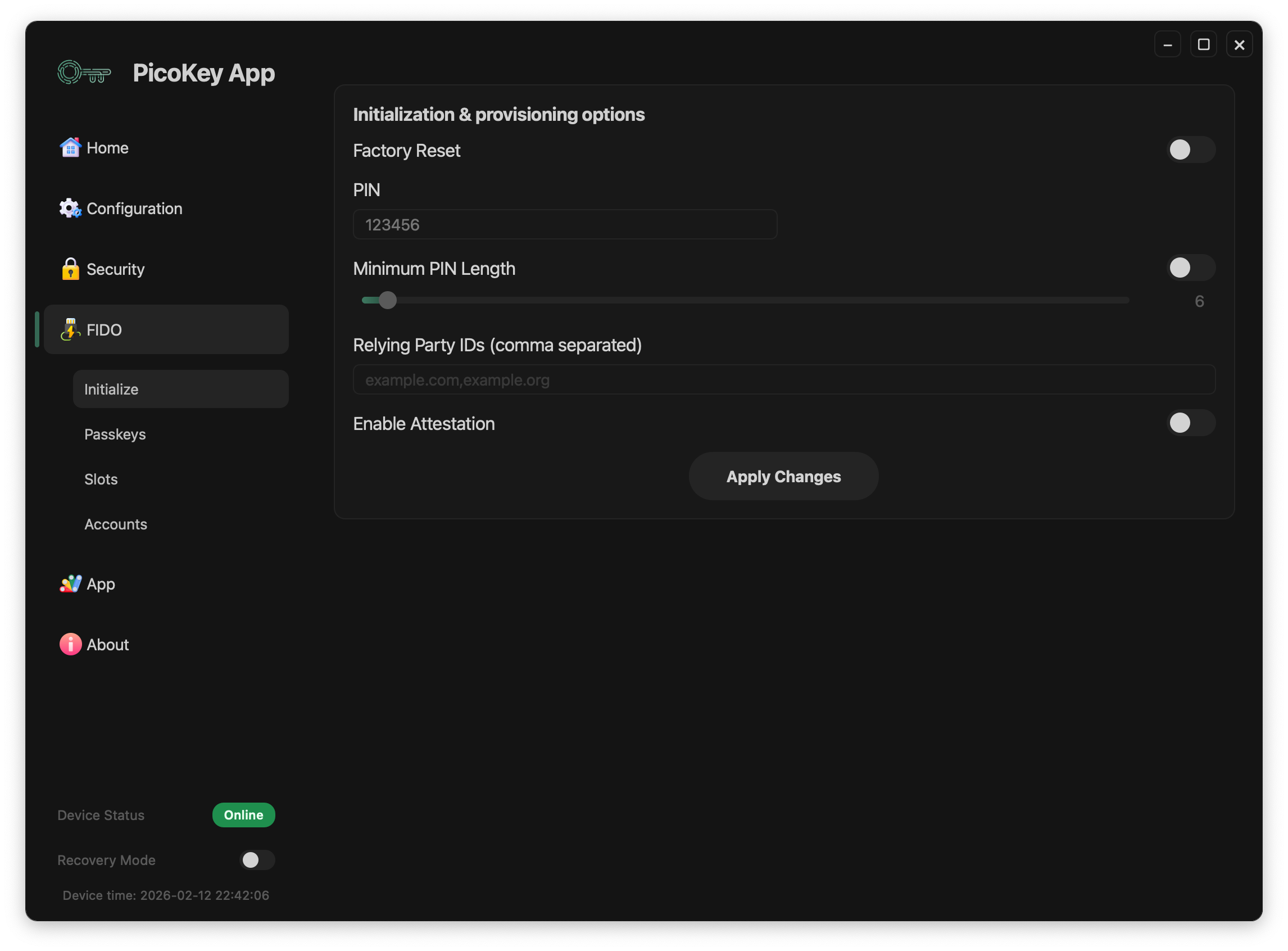This screenshot has width=1288, height=951.
Task: Open the Slots section
Action: coord(101,479)
